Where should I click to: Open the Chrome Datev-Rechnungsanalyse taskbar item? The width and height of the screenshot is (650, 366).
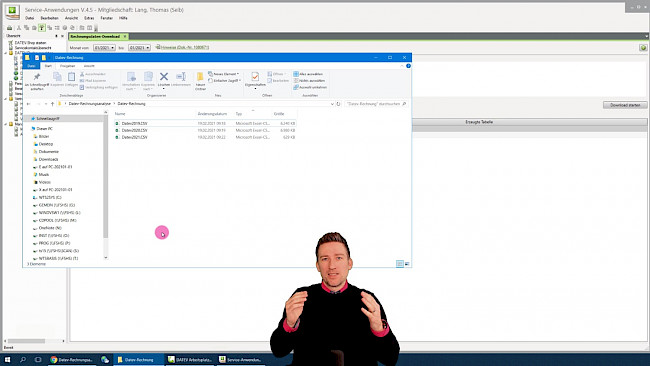pos(72,360)
